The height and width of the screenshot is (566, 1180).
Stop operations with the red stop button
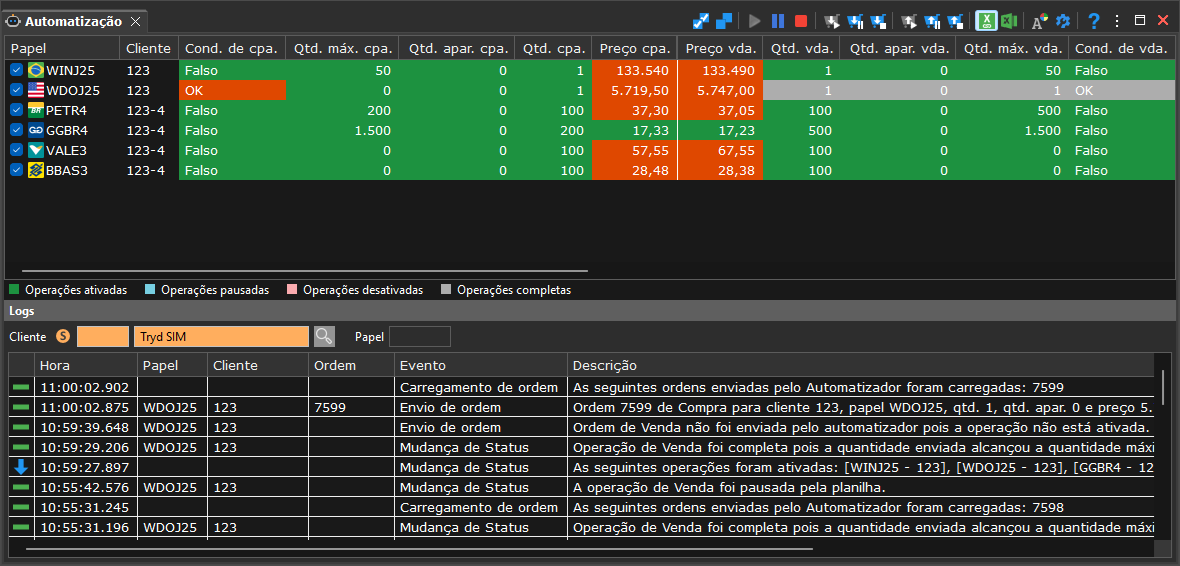coord(801,21)
